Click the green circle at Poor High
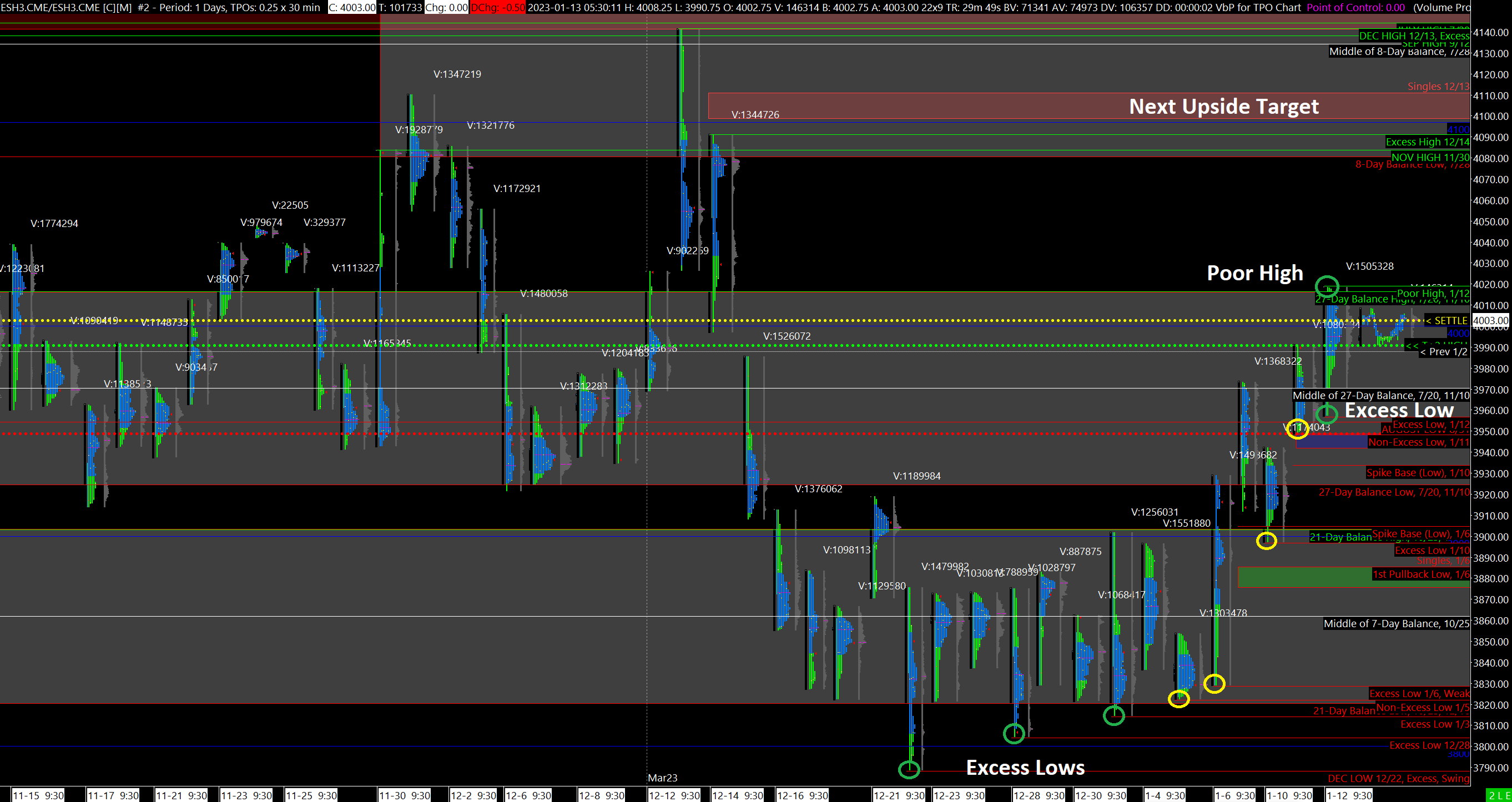The height and width of the screenshot is (802, 1512). (x=1327, y=286)
